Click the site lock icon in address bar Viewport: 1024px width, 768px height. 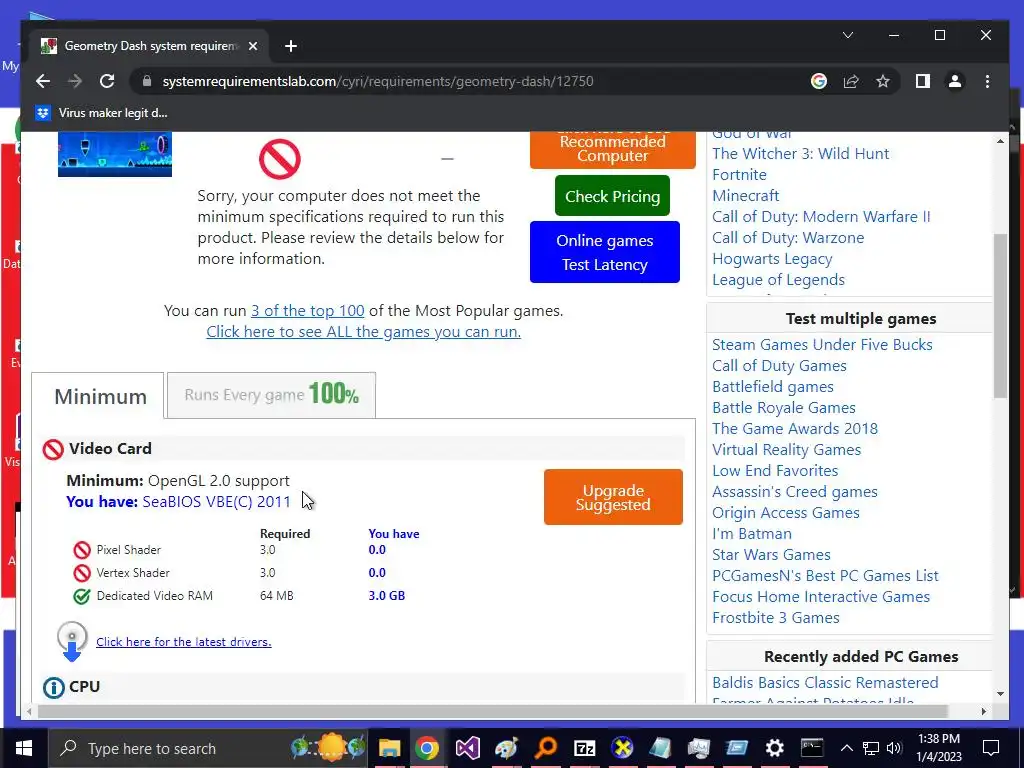(147, 81)
